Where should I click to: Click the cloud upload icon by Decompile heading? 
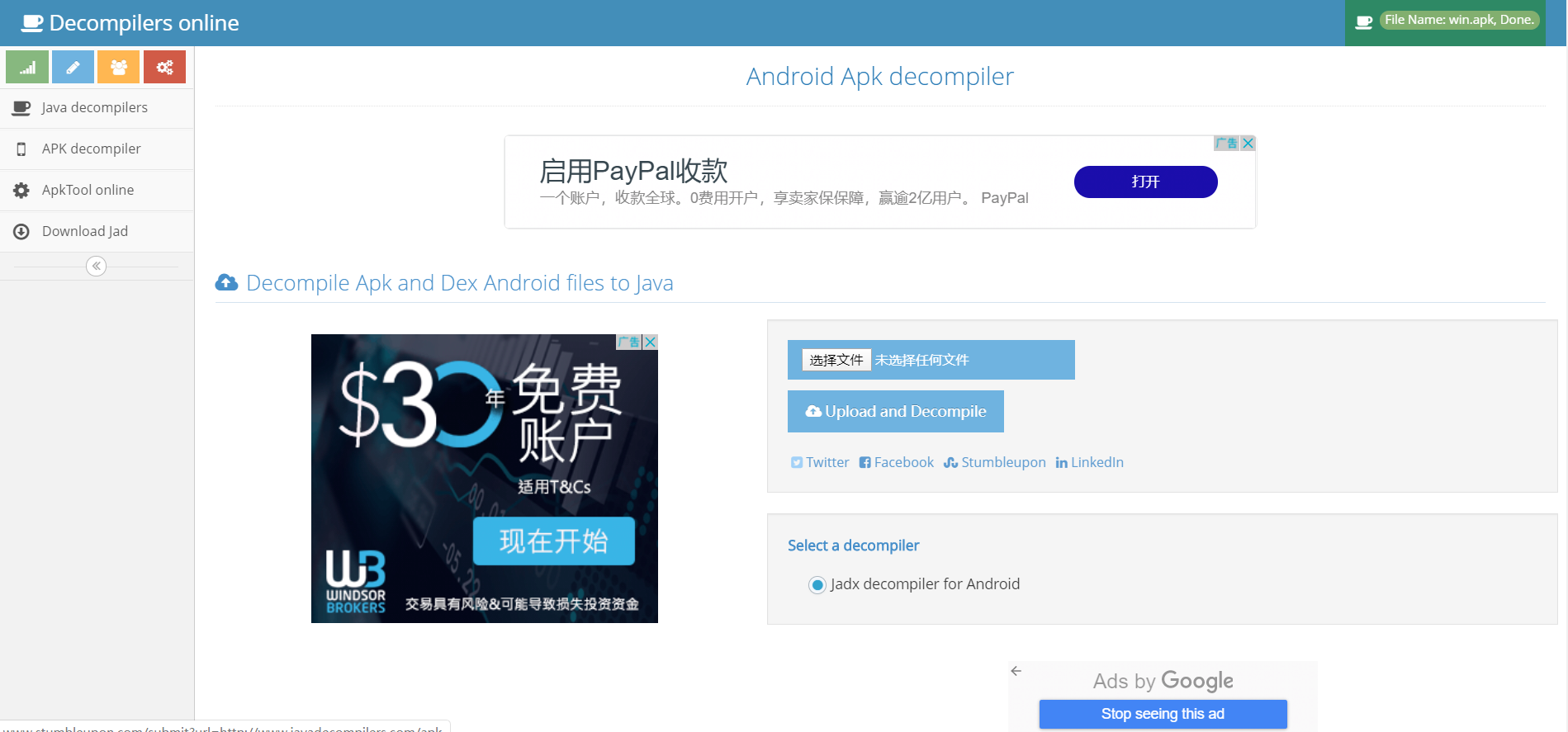click(226, 282)
